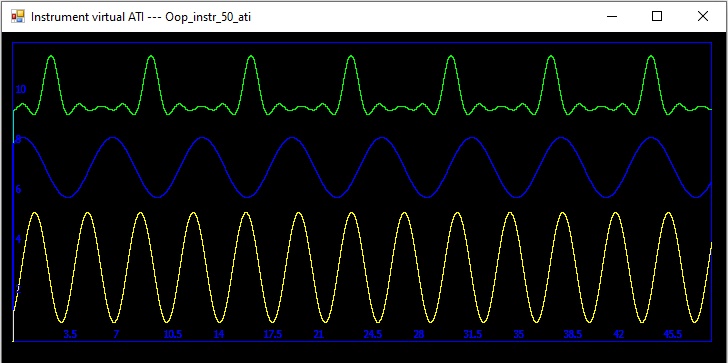Select the 38.5 time axis label
This screenshot has width=728, height=363.
click(x=572, y=334)
